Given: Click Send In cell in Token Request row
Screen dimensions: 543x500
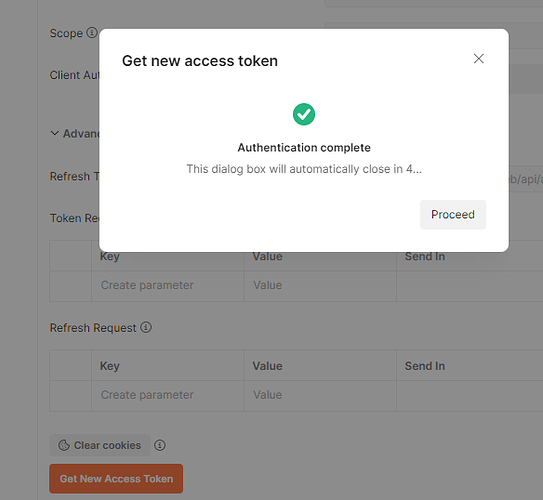Looking at the screenshot, I should coord(470,285).
